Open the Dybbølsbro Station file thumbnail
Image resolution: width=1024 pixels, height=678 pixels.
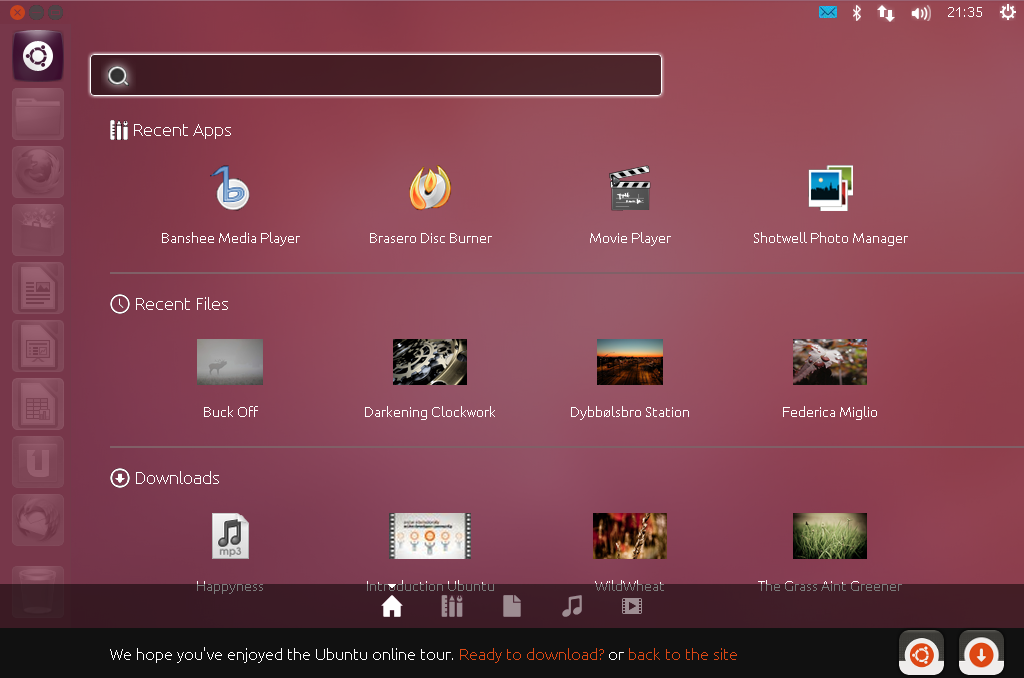tap(630, 362)
